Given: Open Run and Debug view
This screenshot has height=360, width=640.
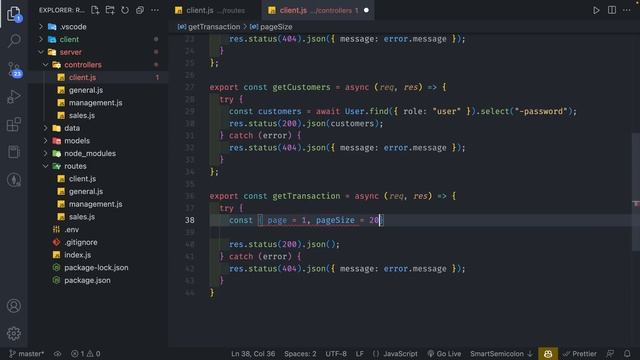Looking at the screenshot, I should (x=14, y=97).
